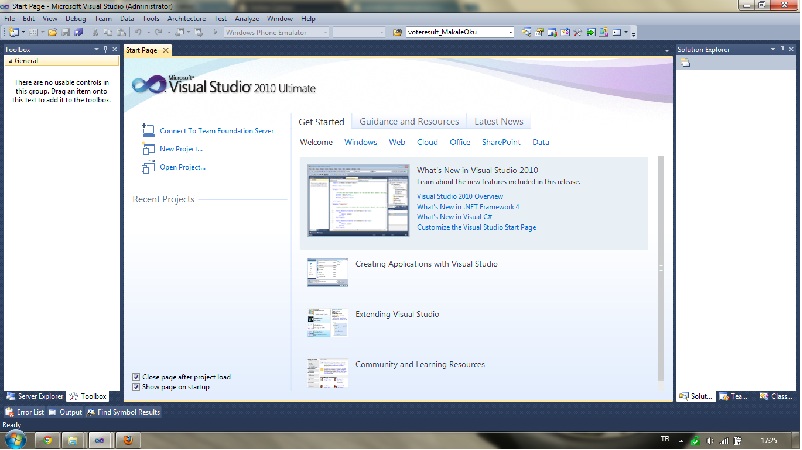Click the Solution Explorer toolbar icon
The image size is (802, 450).
coord(526,32)
